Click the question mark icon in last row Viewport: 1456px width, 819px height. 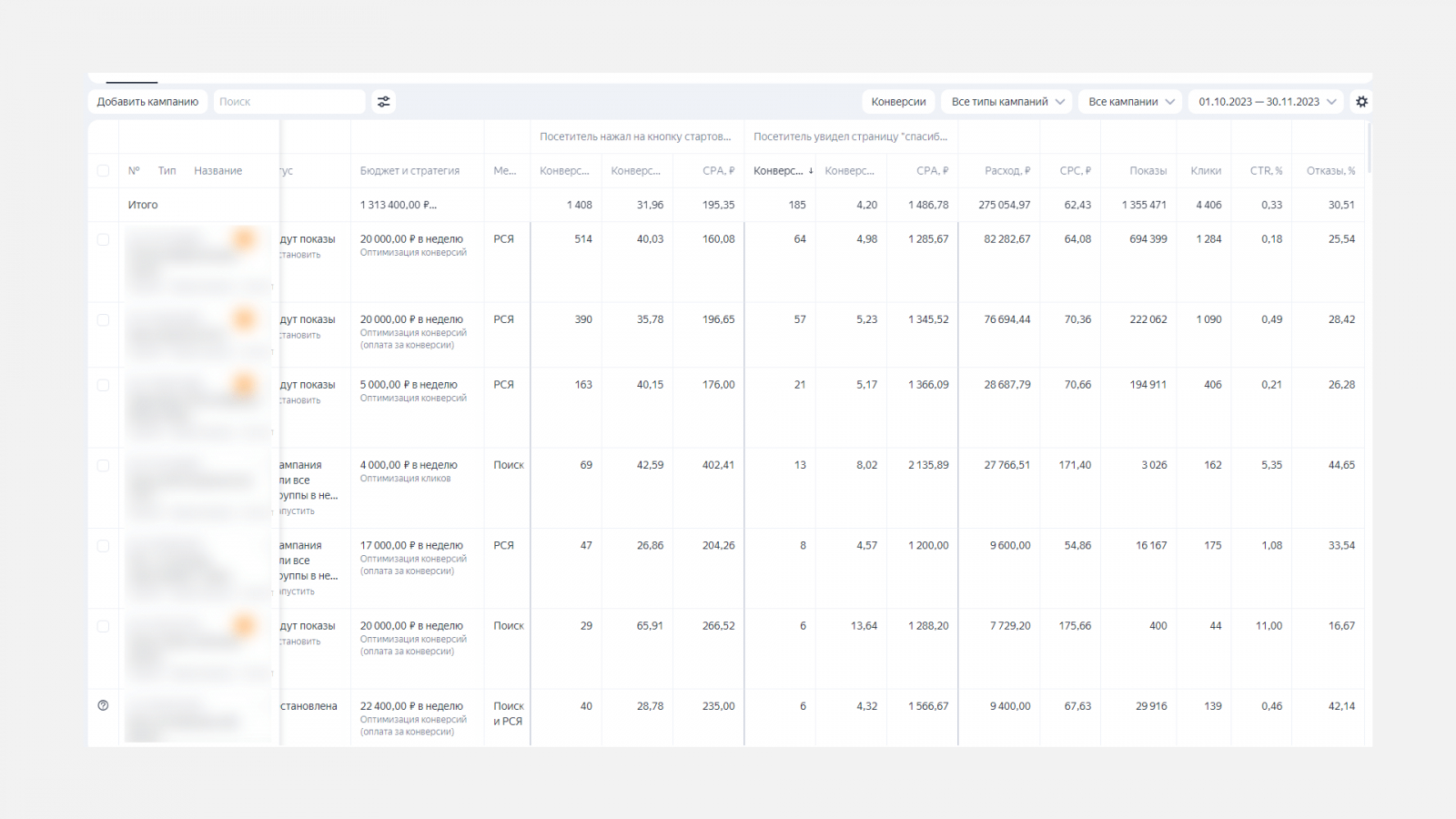103,705
